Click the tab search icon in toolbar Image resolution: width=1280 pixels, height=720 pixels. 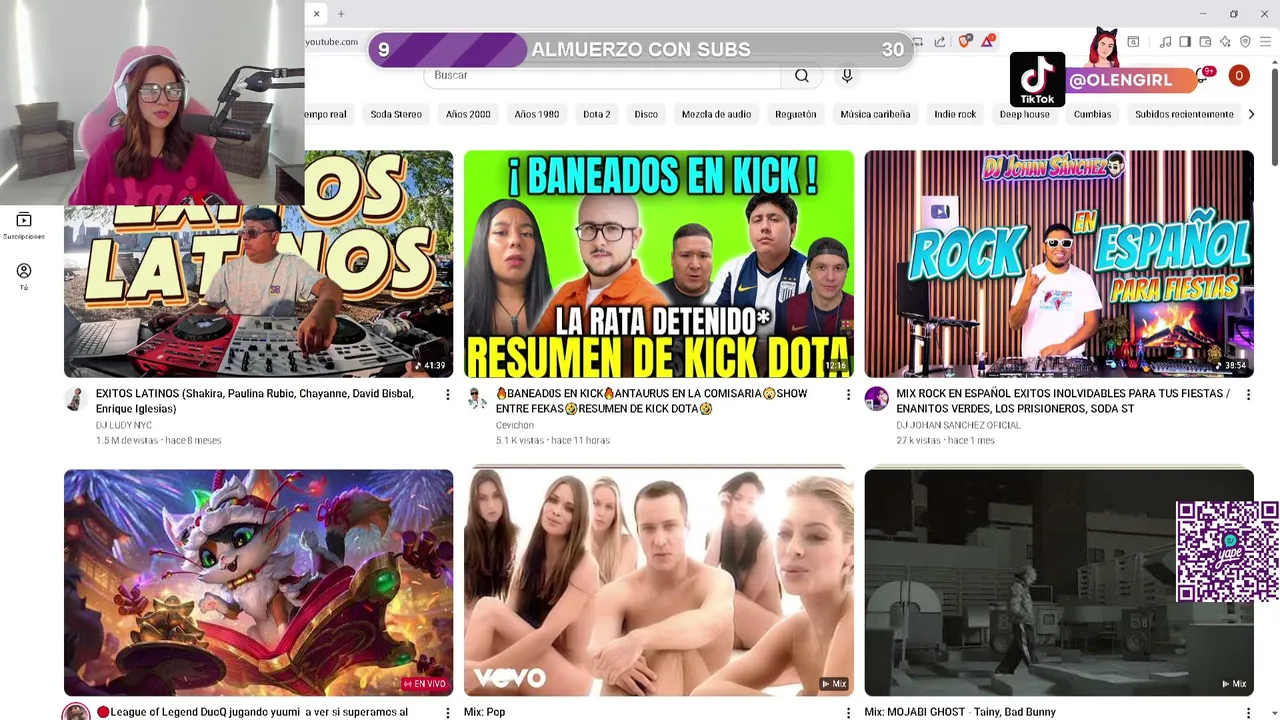pyautogui.click(x=1133, y=41)
